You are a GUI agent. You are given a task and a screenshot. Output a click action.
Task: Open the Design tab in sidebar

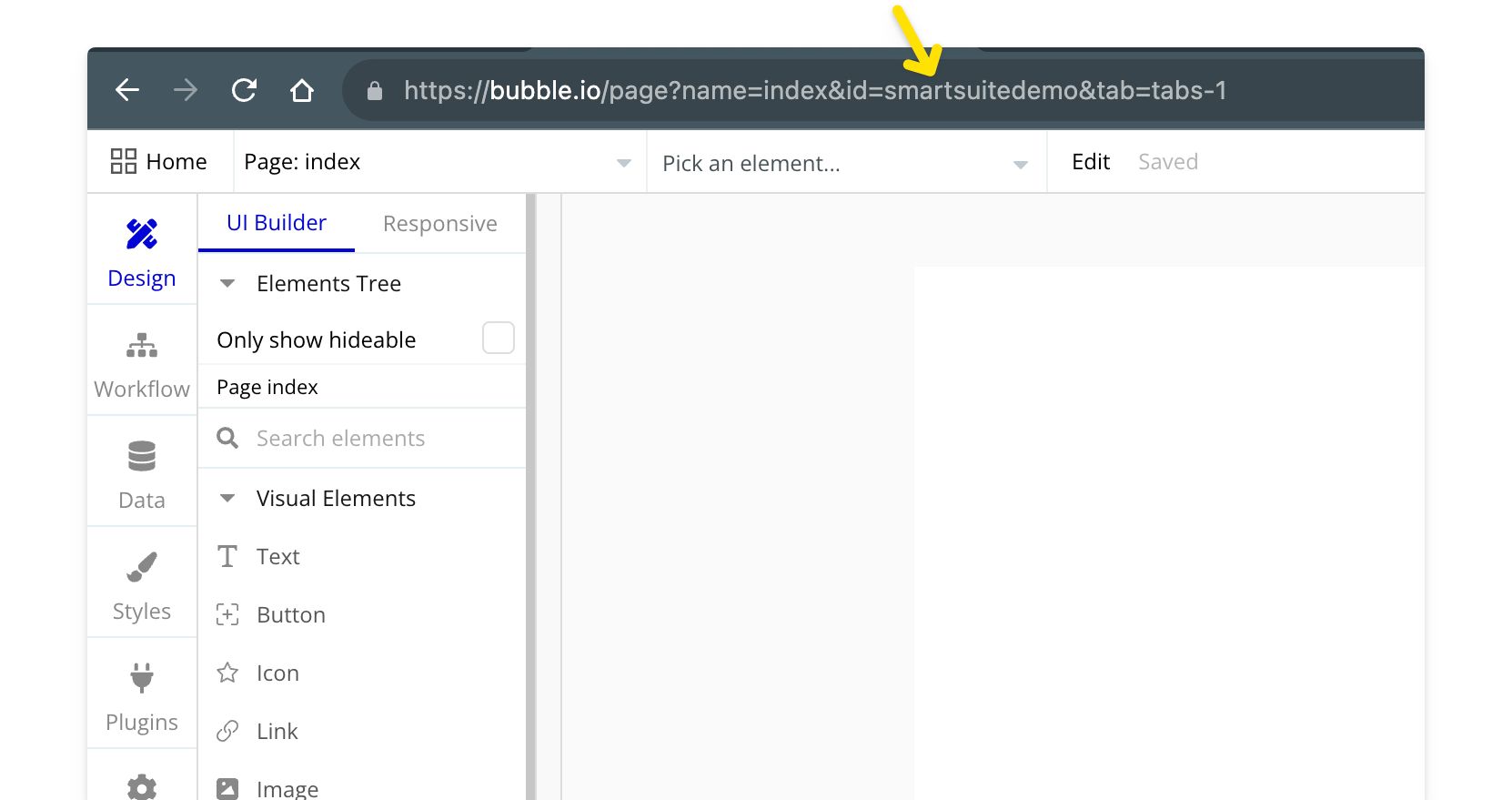pyautogui.click(x=142, y=252)
